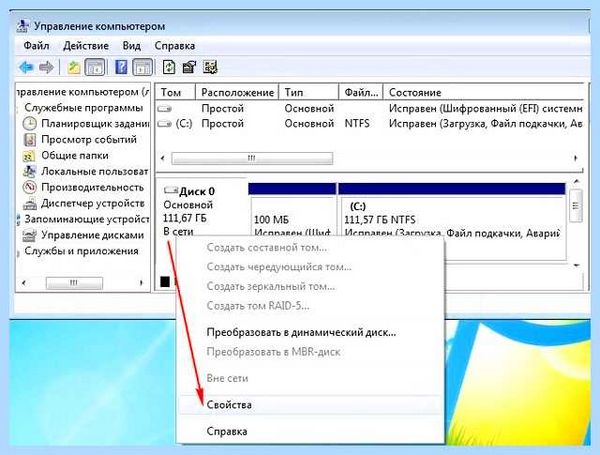Viewport: 600px width, 455px height.
Task: Click the volume list scroll-left arrow
Action: click(x=163, y=158)
